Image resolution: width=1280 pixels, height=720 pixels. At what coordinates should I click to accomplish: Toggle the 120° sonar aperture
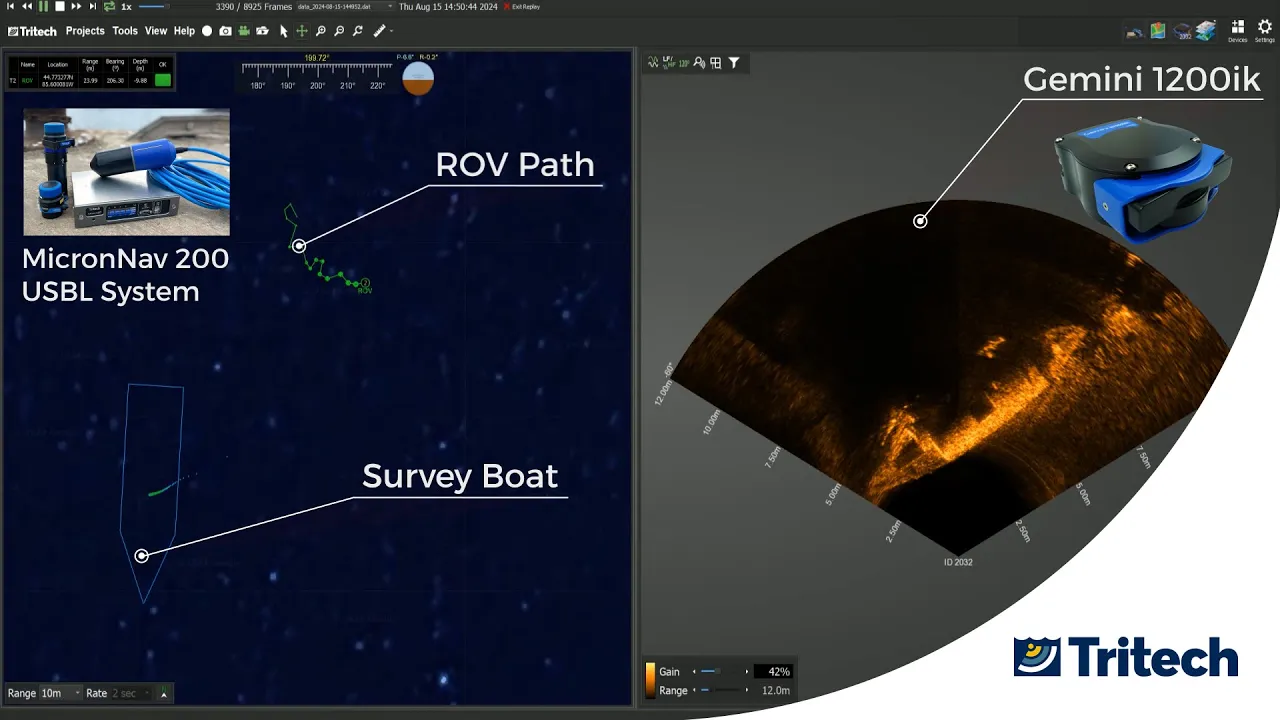(684, 62)
